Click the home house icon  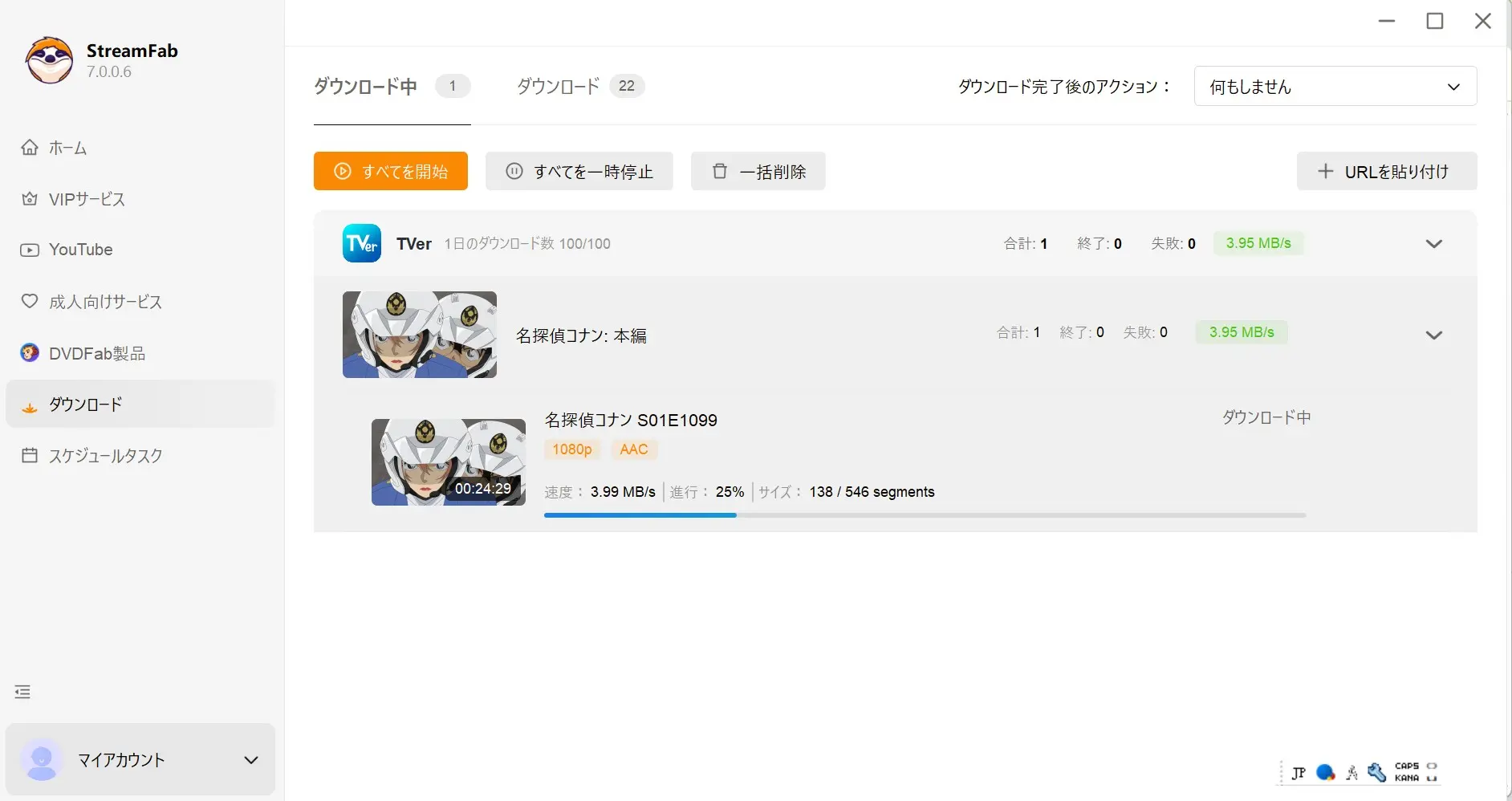[x=30, y=147]
